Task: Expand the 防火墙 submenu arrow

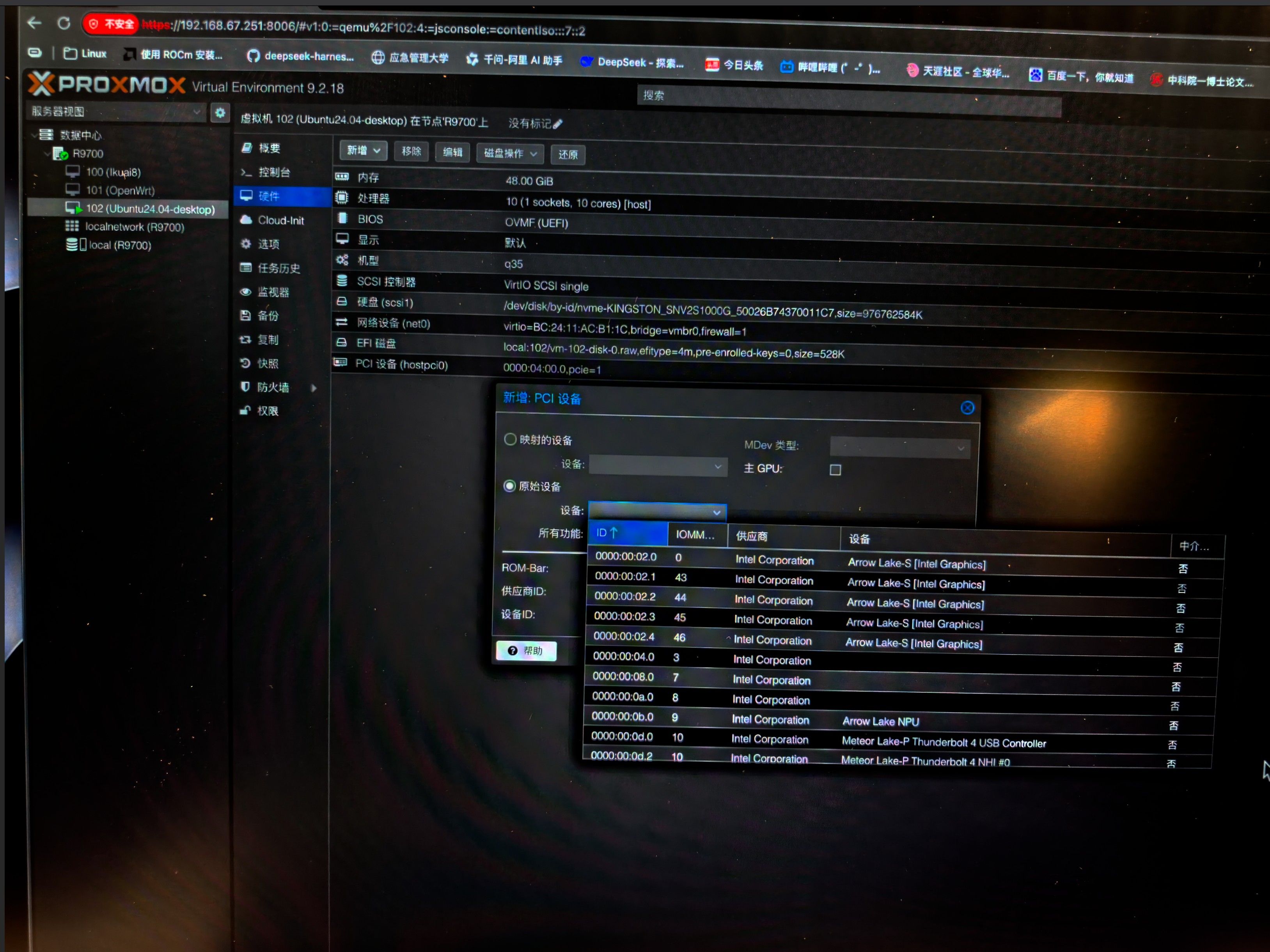Action: [314, 388]
